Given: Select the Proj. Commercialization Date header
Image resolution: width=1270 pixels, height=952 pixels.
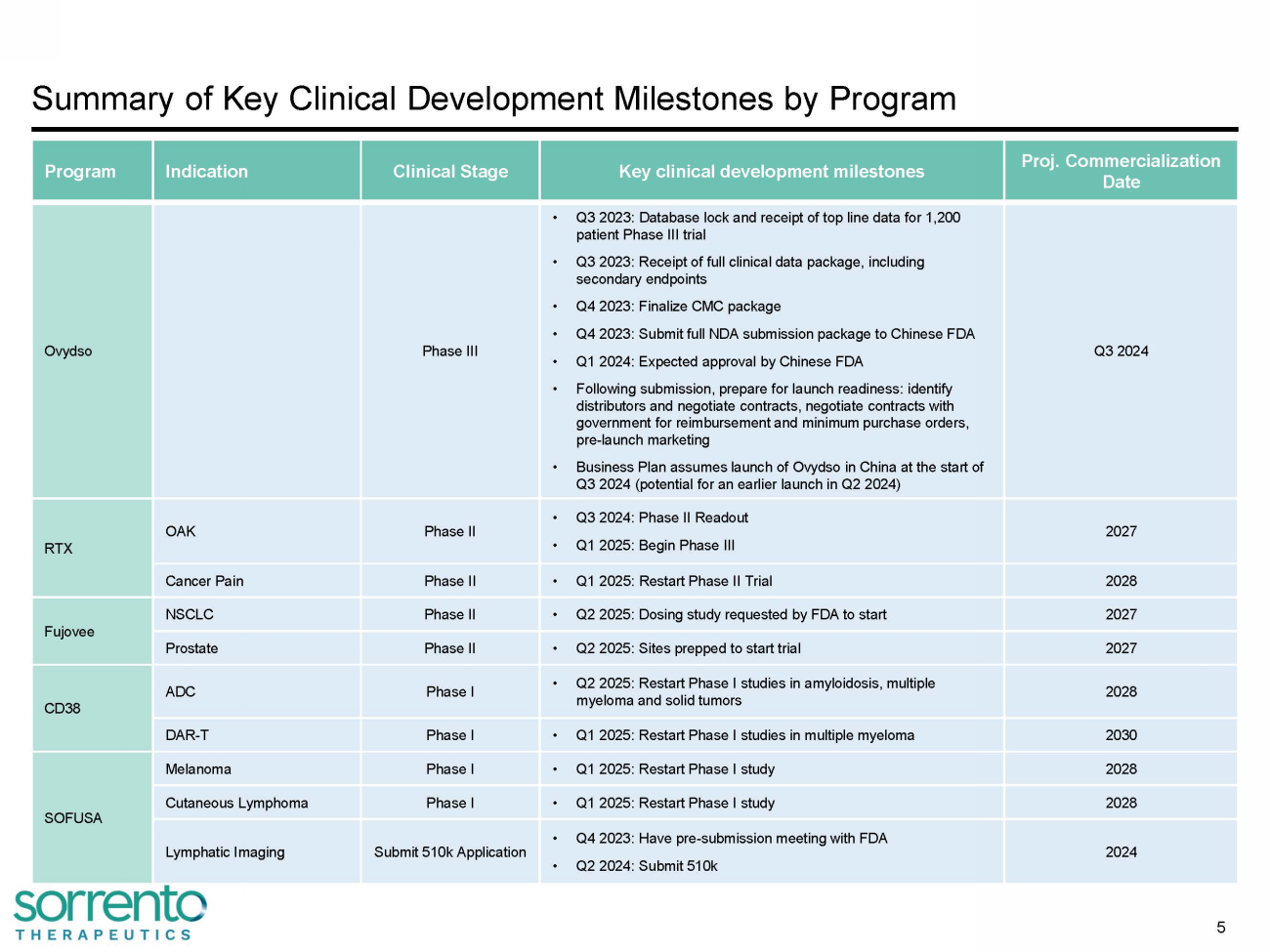Looking at the screenshot, I should [x=1121, y=172].
